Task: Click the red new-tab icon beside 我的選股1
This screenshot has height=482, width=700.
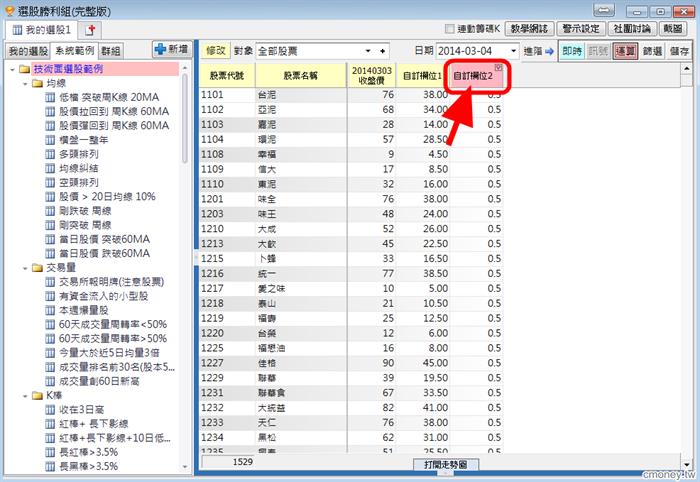Action: pos(91,30)
